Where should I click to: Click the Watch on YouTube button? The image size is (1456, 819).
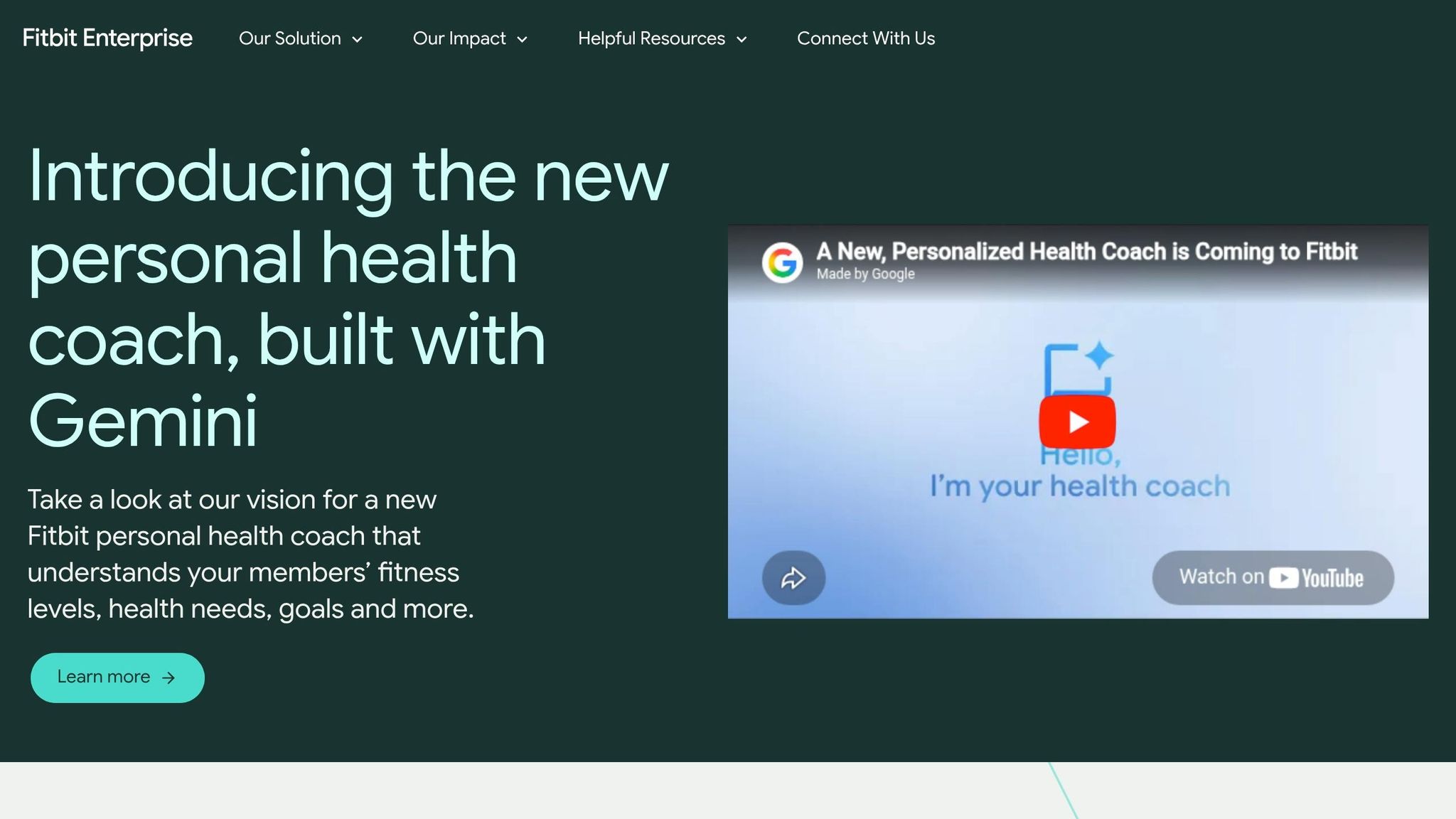click(1273, 577)
